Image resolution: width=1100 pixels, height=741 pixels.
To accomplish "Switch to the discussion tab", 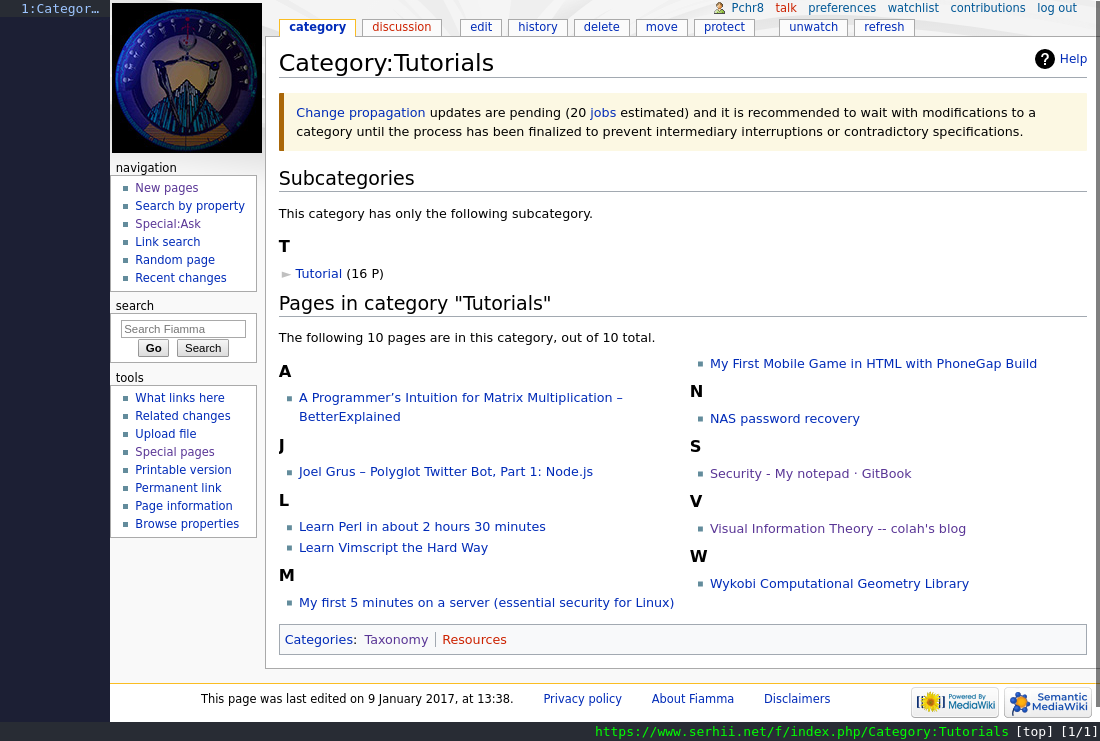I will [402, 27].
